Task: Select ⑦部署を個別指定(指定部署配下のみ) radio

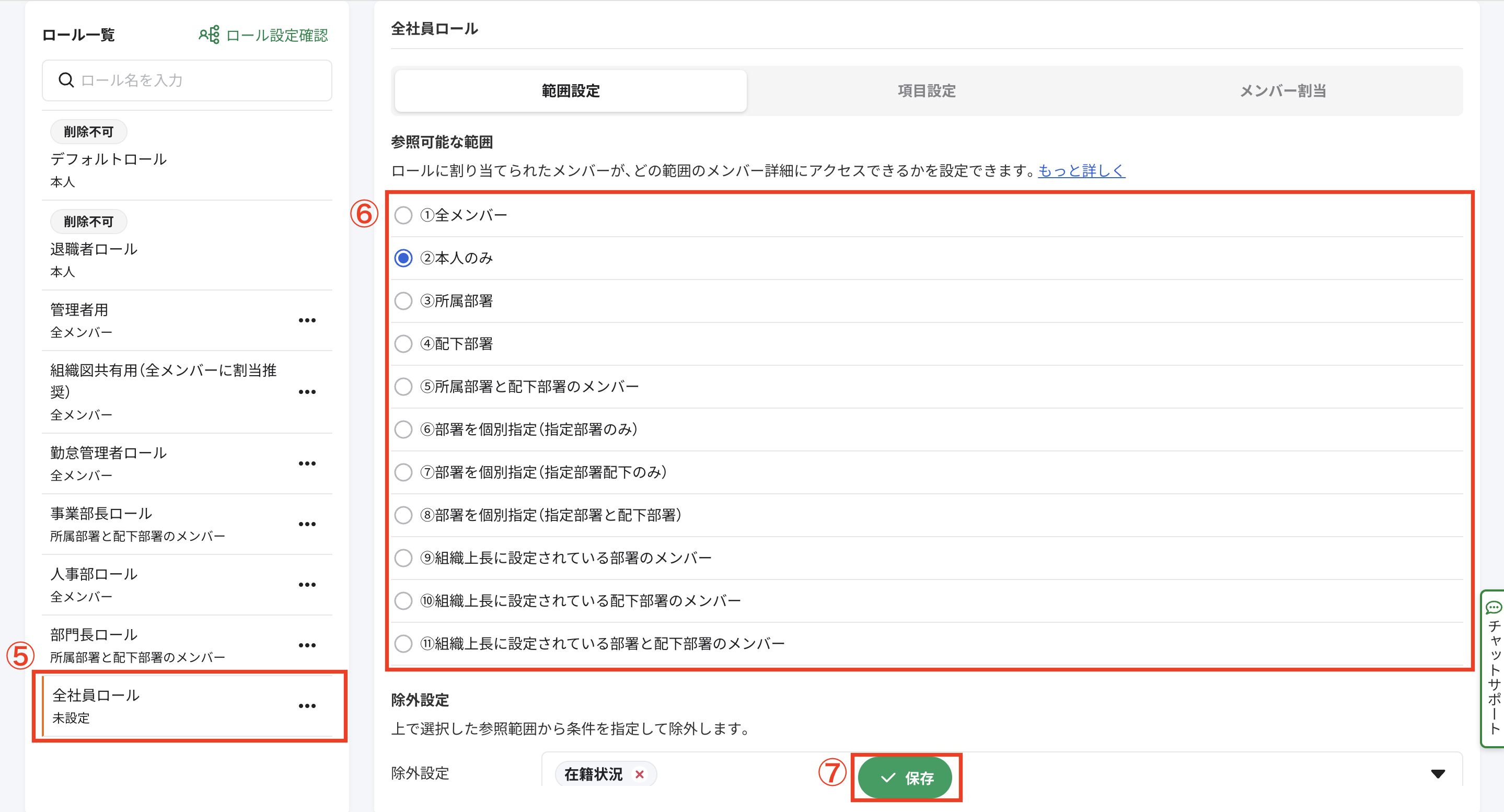Action: coord(403,472)
